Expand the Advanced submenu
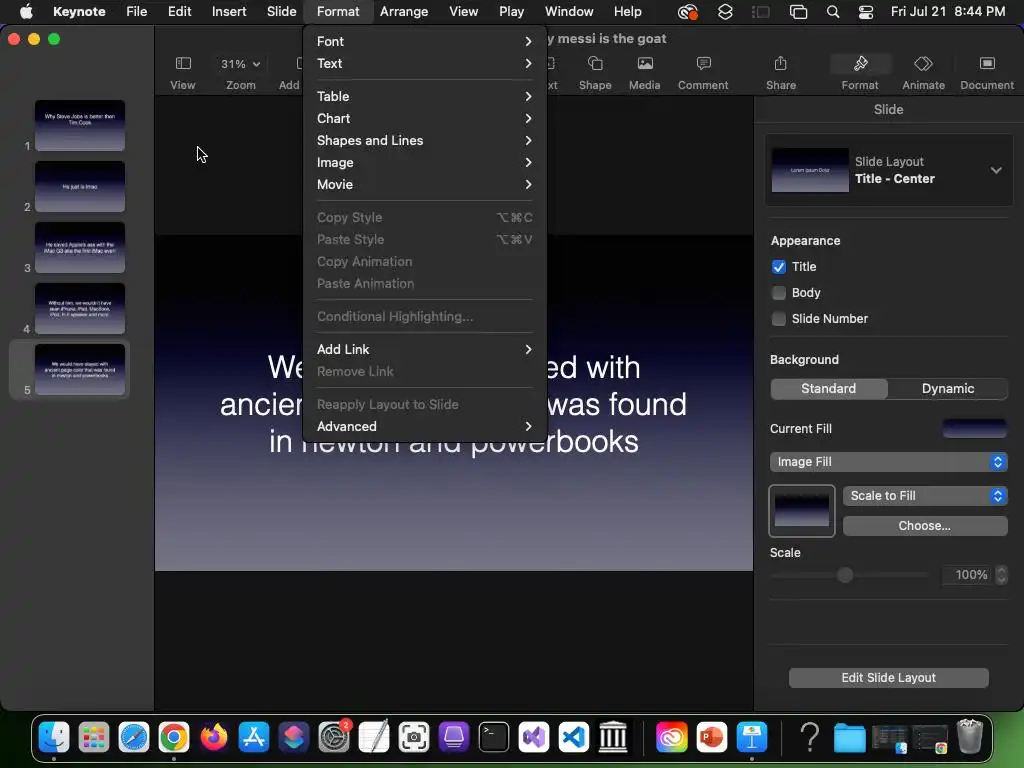 424,426
